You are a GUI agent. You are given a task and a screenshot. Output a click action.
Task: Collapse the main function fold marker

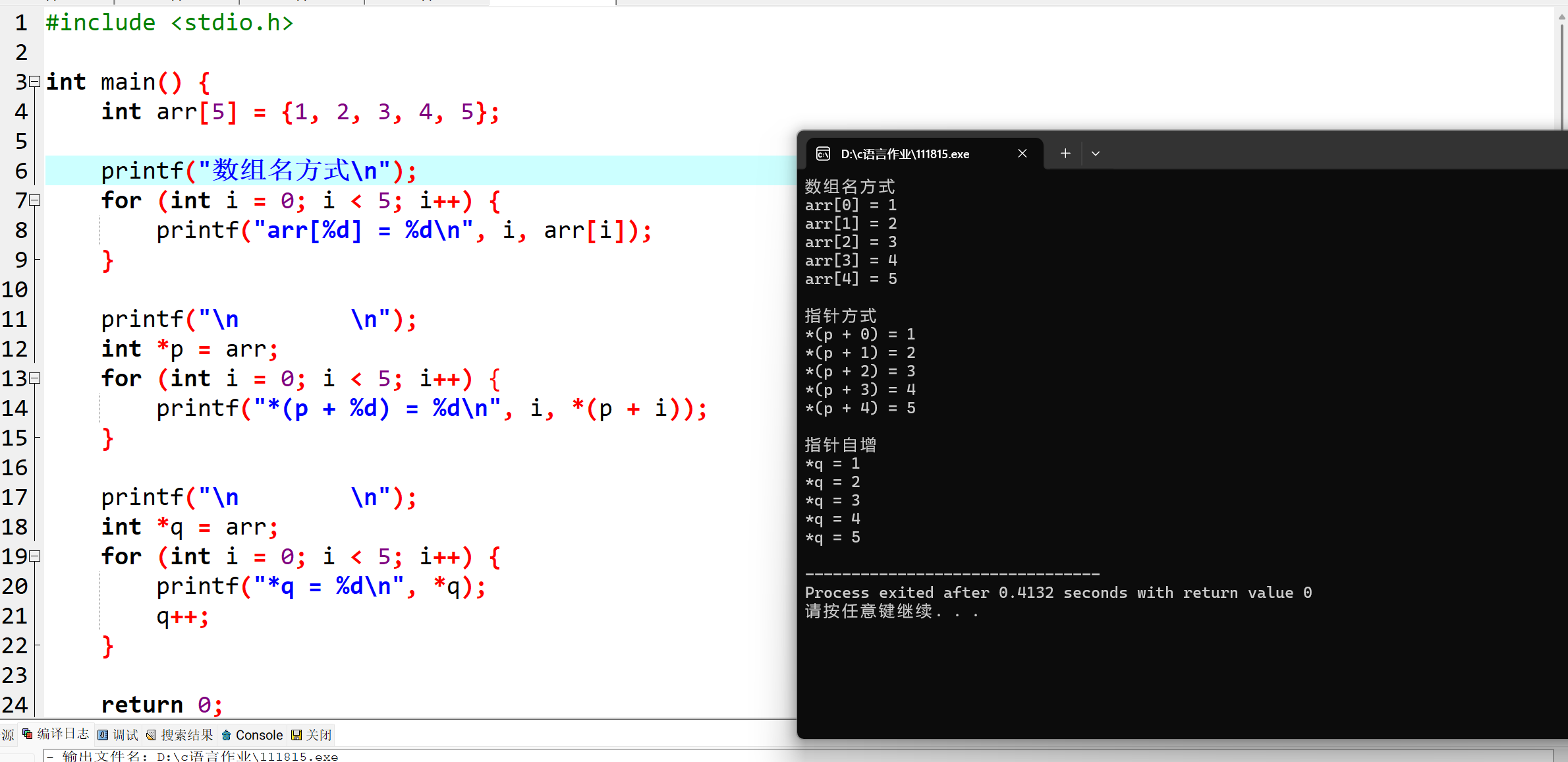35,82
